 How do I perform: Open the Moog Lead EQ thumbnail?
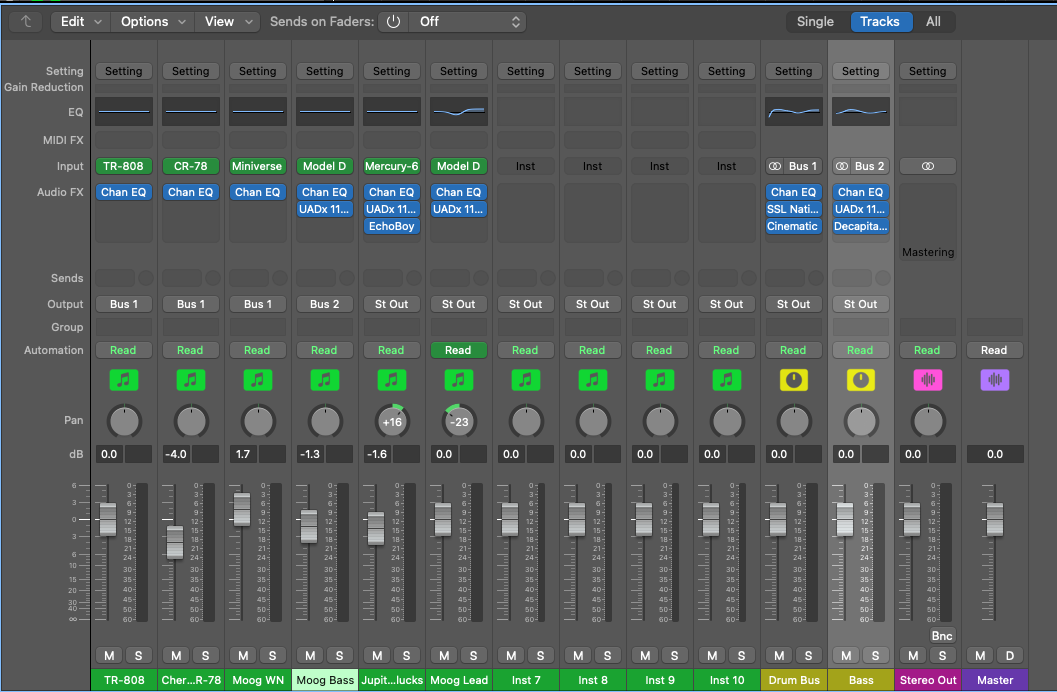coord(458,111)
